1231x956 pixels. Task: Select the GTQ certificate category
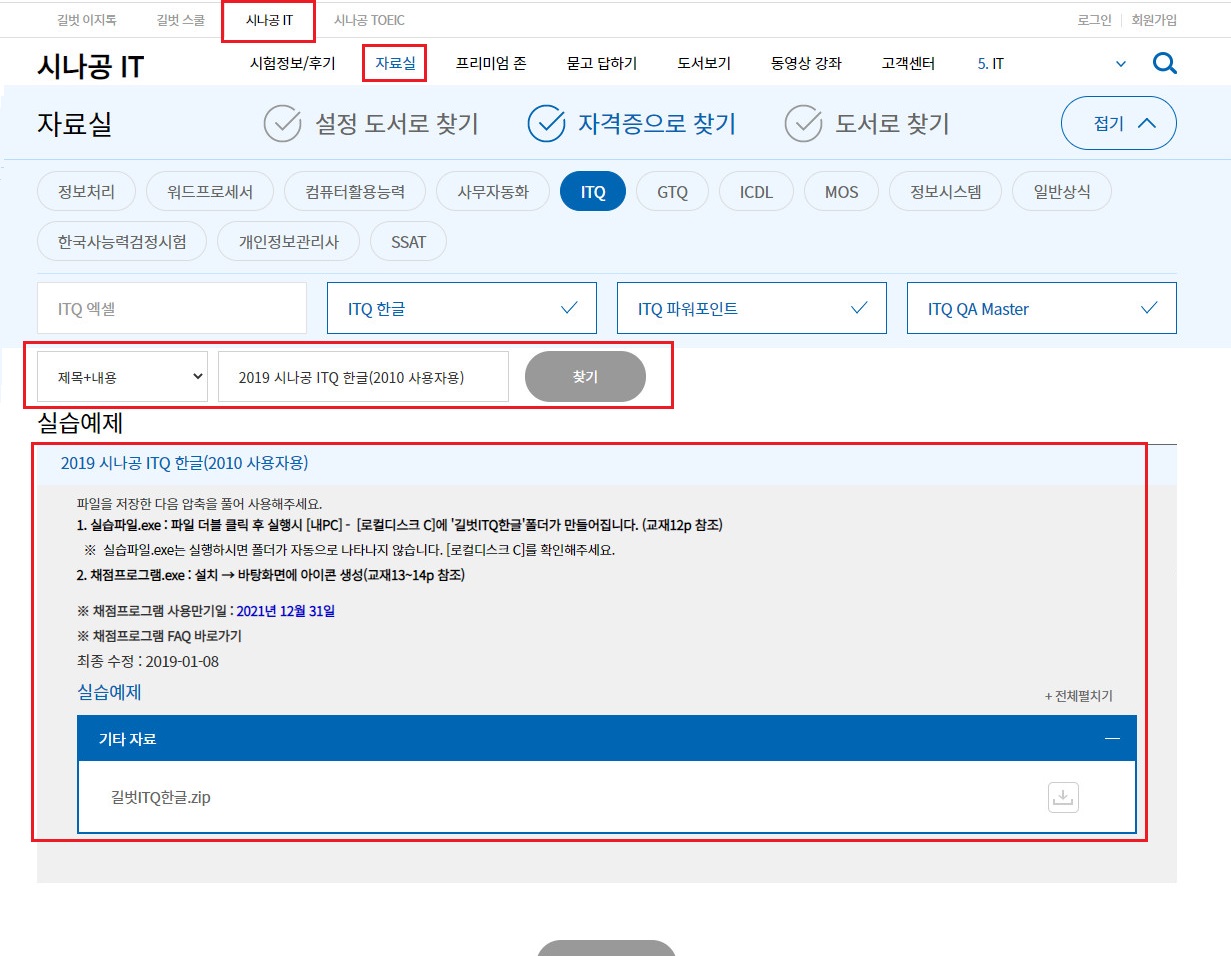pyautogui.click(x=672, y=192)
